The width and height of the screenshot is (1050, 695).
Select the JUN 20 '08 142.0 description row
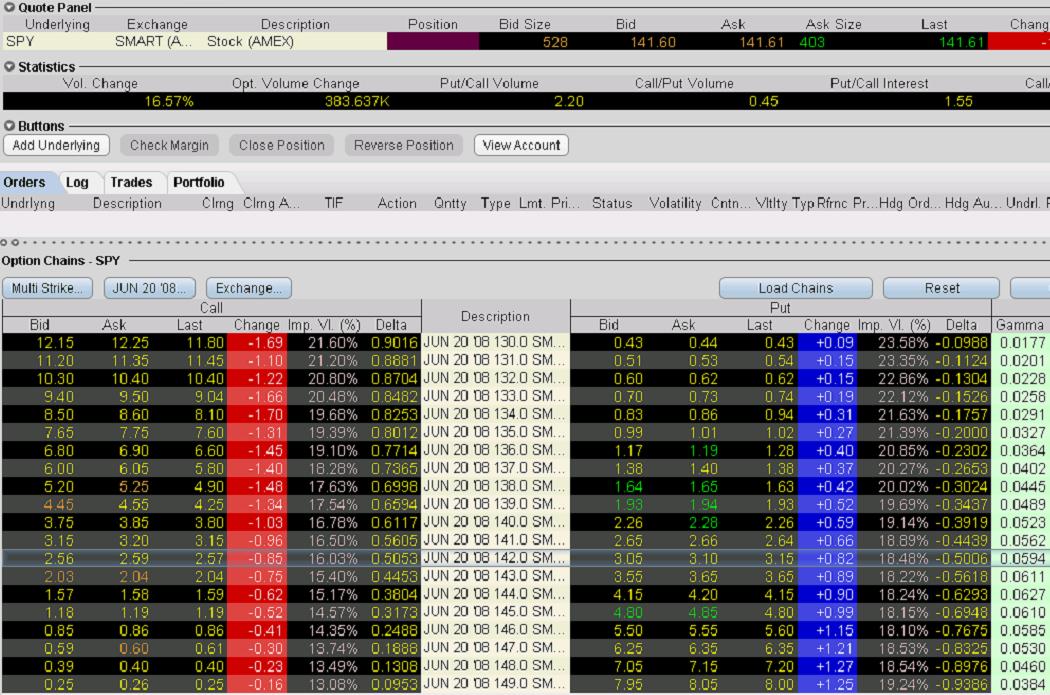[x=495, y=558]
